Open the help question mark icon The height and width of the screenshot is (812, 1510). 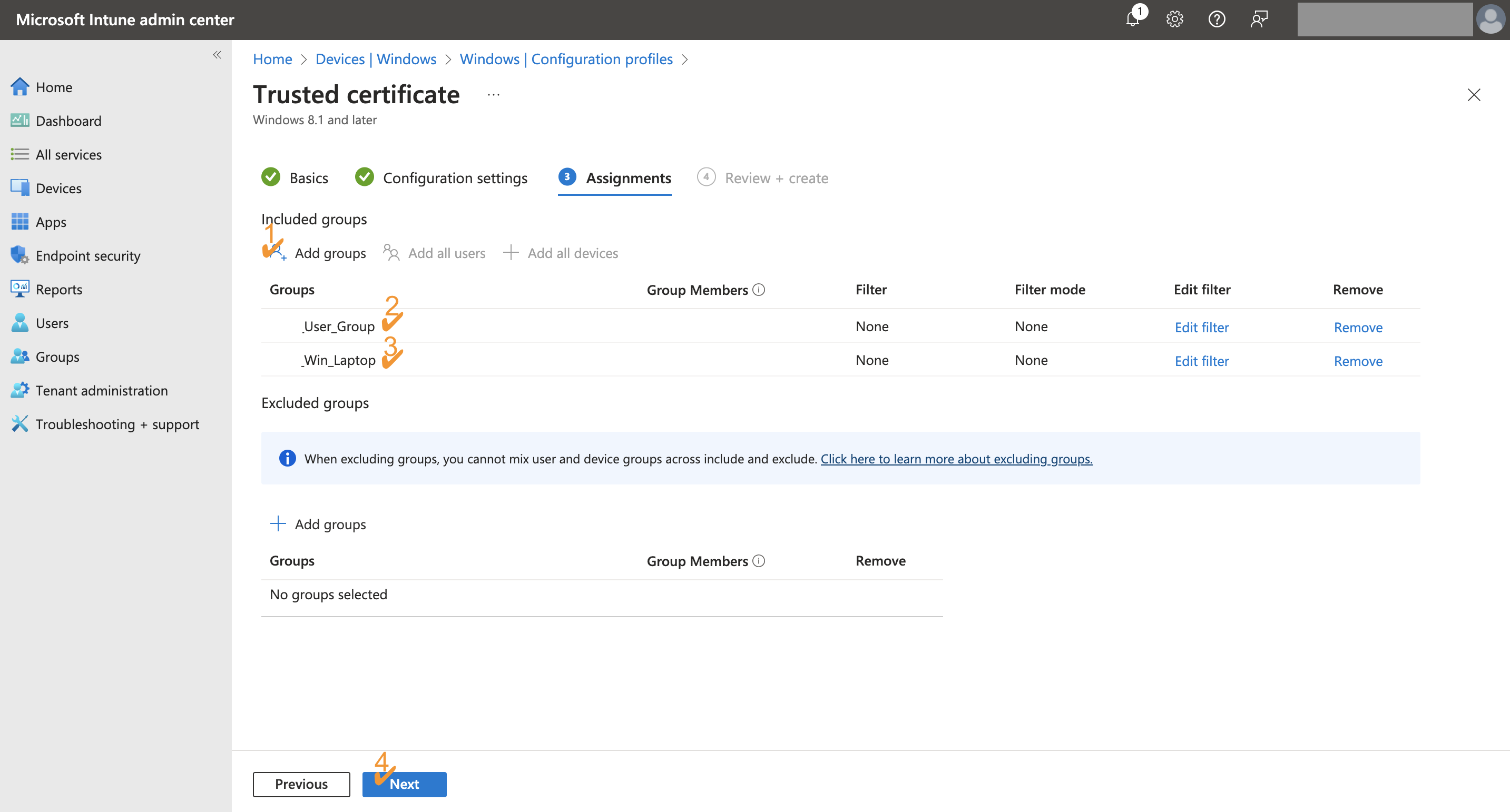coord(1217,19)
